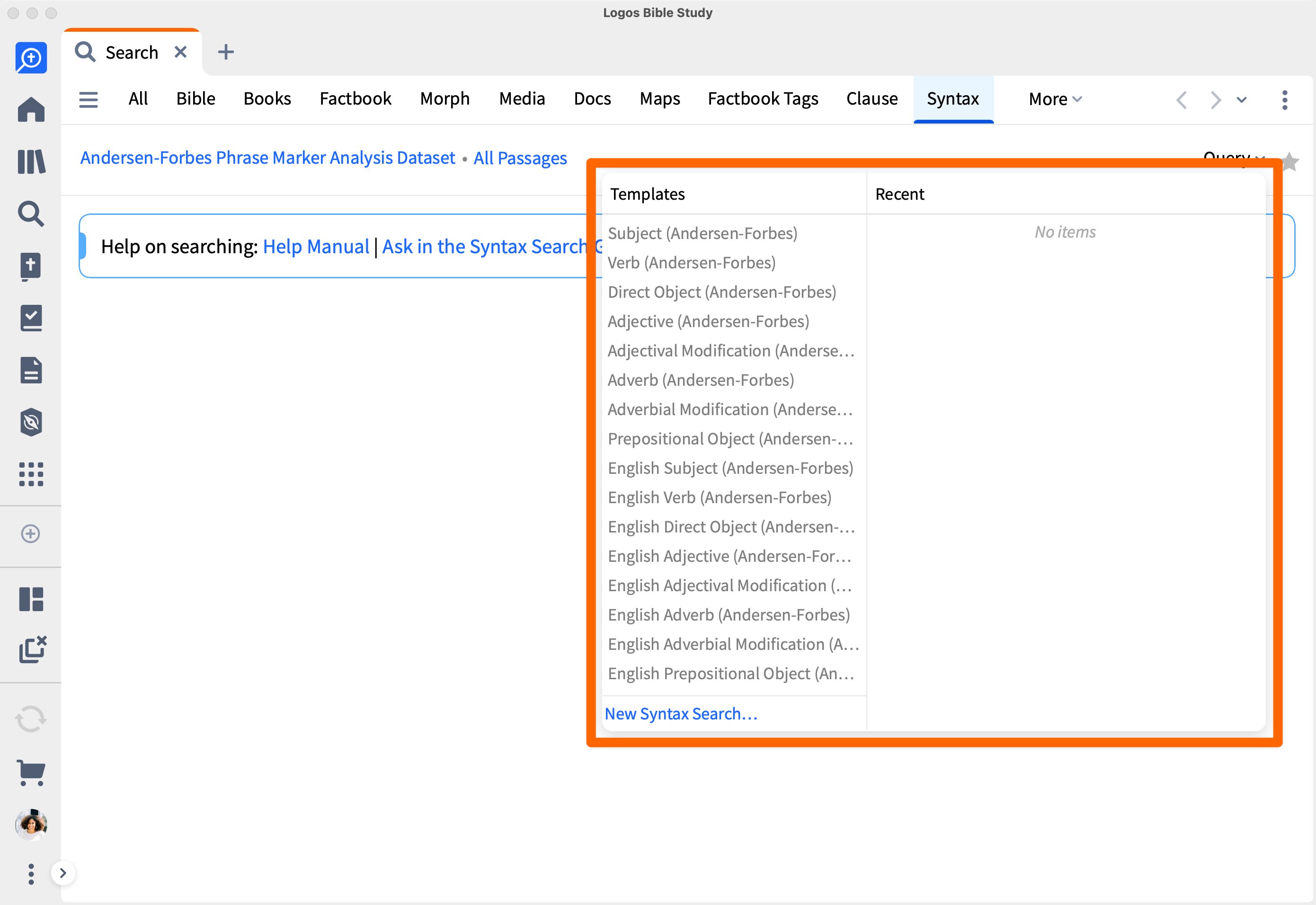Click the close-all-panels icon

pos(32,649)
